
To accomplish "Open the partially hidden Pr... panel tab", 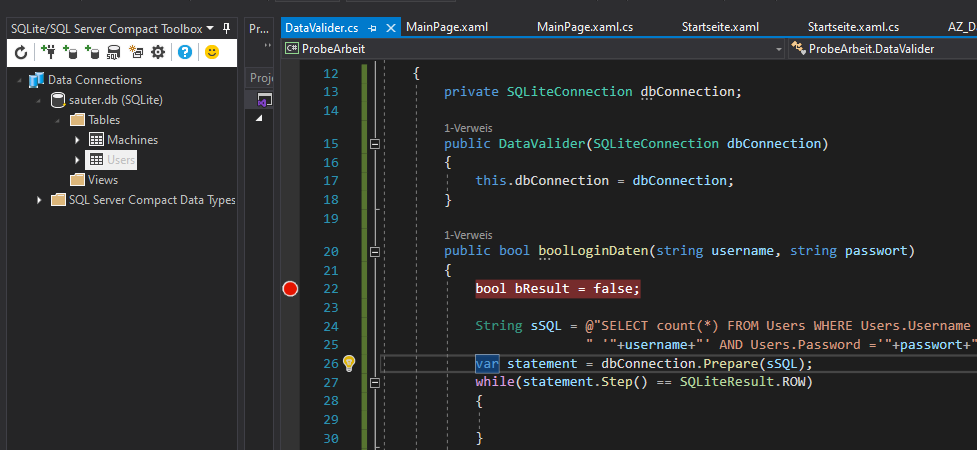I will pyautogui.click(x=257, y=28).
